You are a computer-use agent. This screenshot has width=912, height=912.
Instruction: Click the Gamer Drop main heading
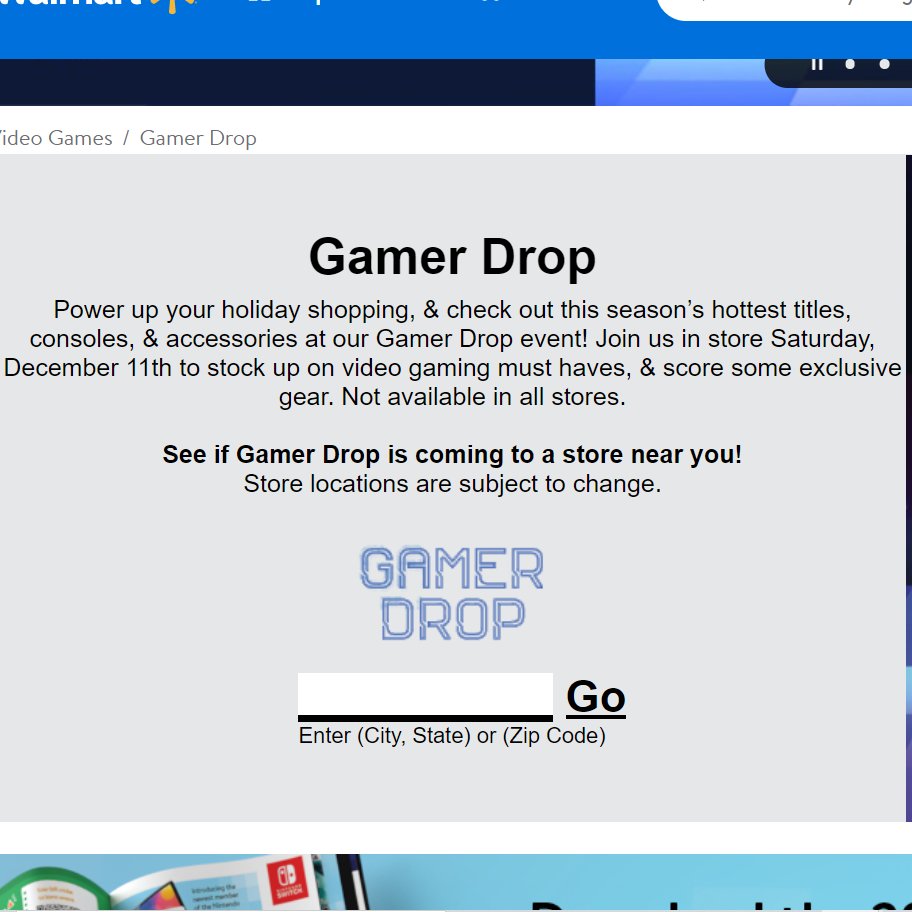pyautogui.click(x=452, y=257)
